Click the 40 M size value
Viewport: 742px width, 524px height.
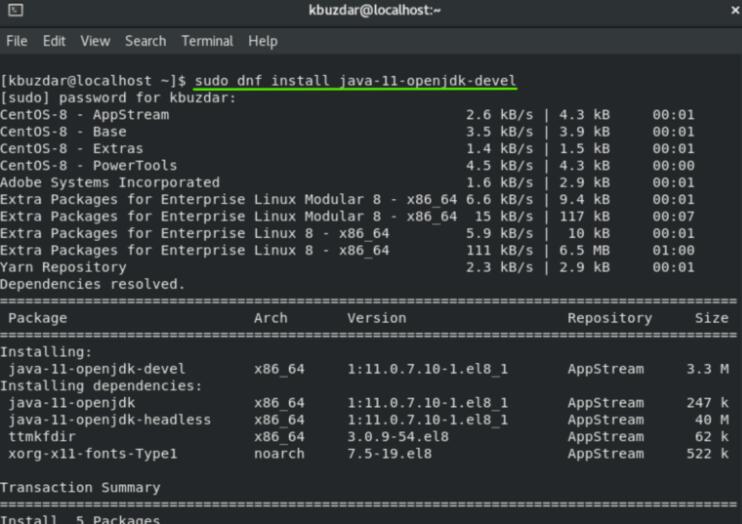tap(712, 420)
